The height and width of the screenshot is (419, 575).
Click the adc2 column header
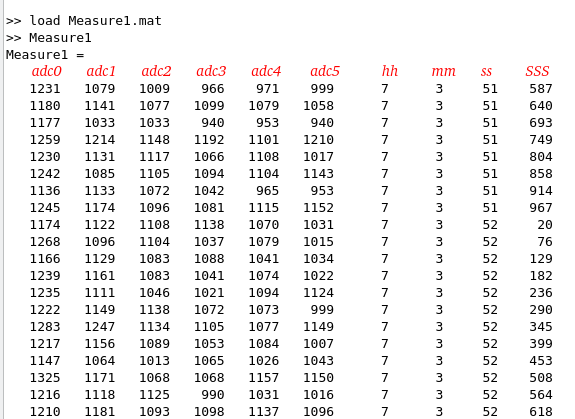[156, 71]
